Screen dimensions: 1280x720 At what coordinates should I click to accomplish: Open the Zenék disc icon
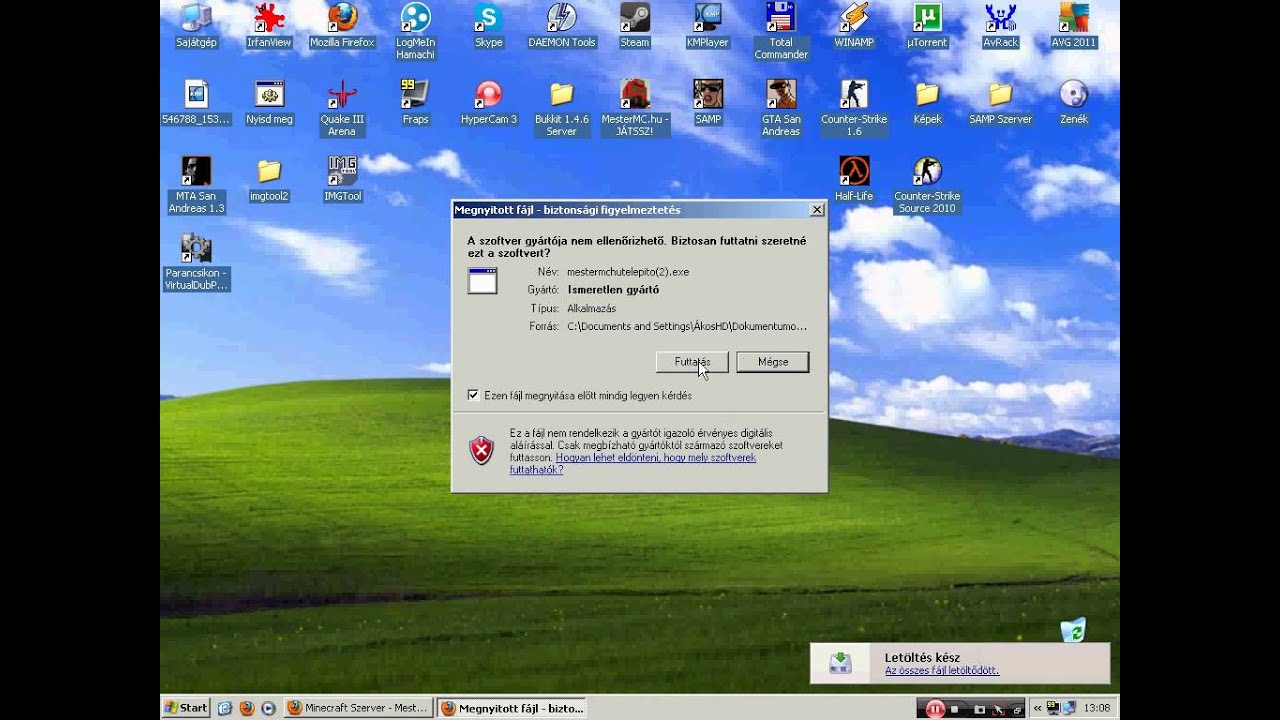1074,102
